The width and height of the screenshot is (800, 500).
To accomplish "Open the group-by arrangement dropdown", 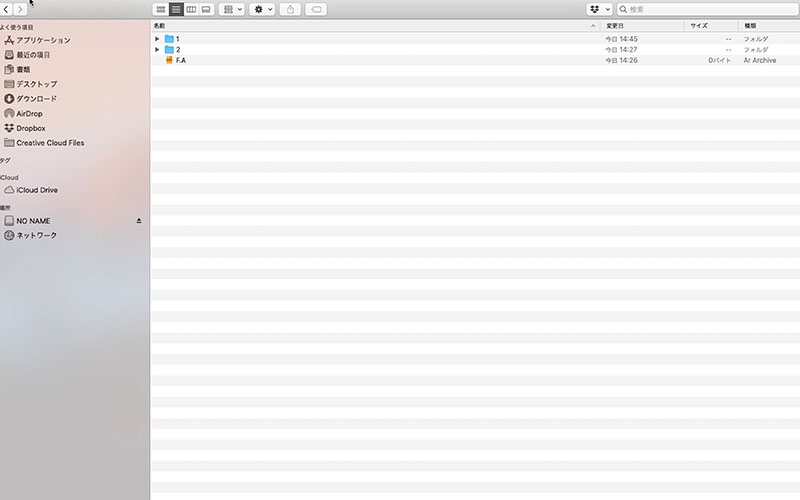I will [232, 9].
